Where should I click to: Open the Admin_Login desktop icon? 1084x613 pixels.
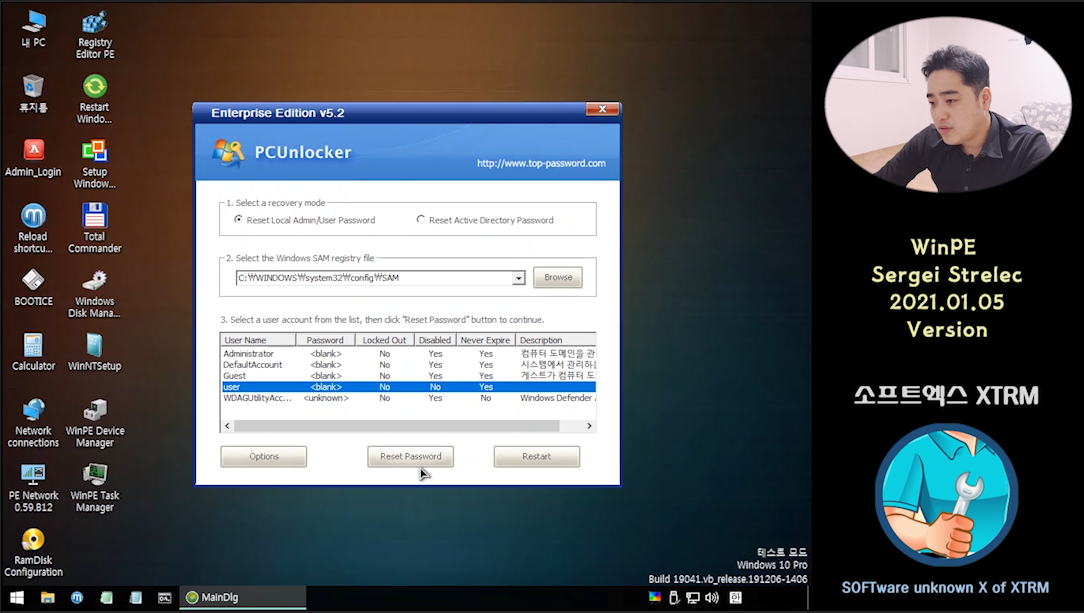click(x=33, y=158)
